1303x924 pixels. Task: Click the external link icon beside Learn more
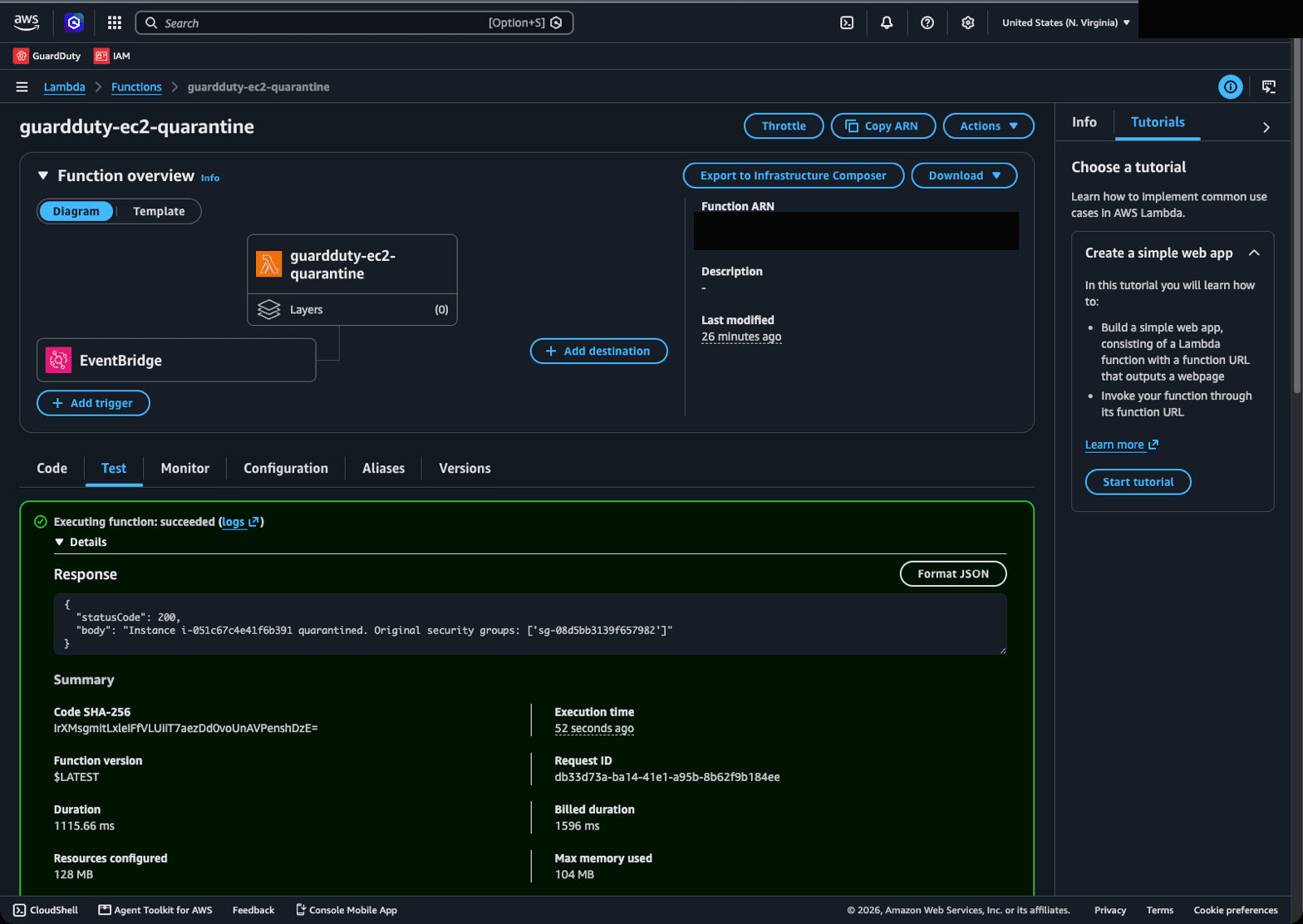1153,445
